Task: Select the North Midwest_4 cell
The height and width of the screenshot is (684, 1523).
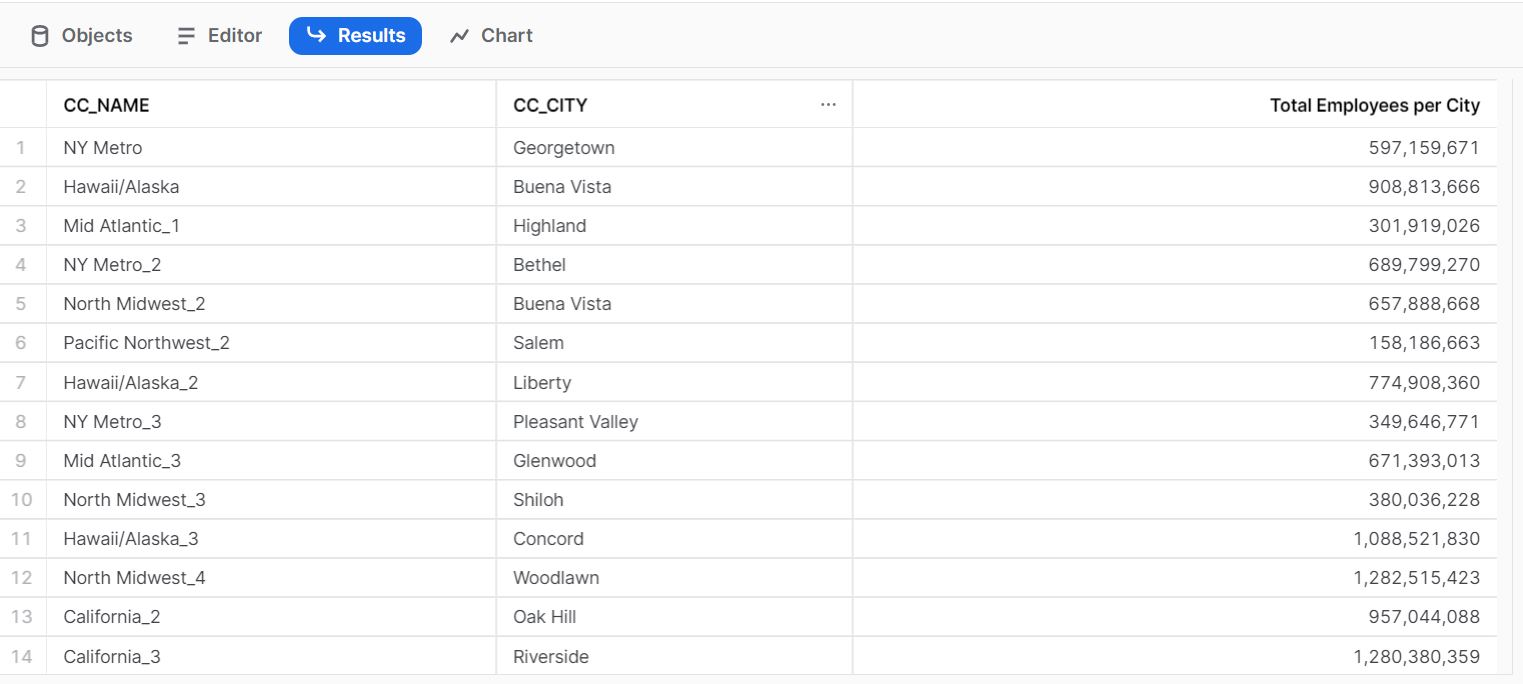Action: click(271, 578)
